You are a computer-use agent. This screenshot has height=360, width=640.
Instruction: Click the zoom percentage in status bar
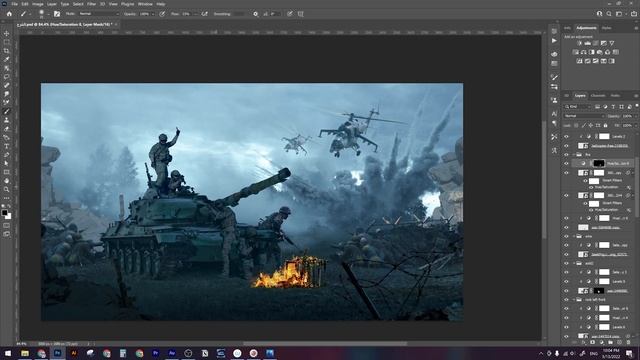pyautogui.click(x=22, y=344)
